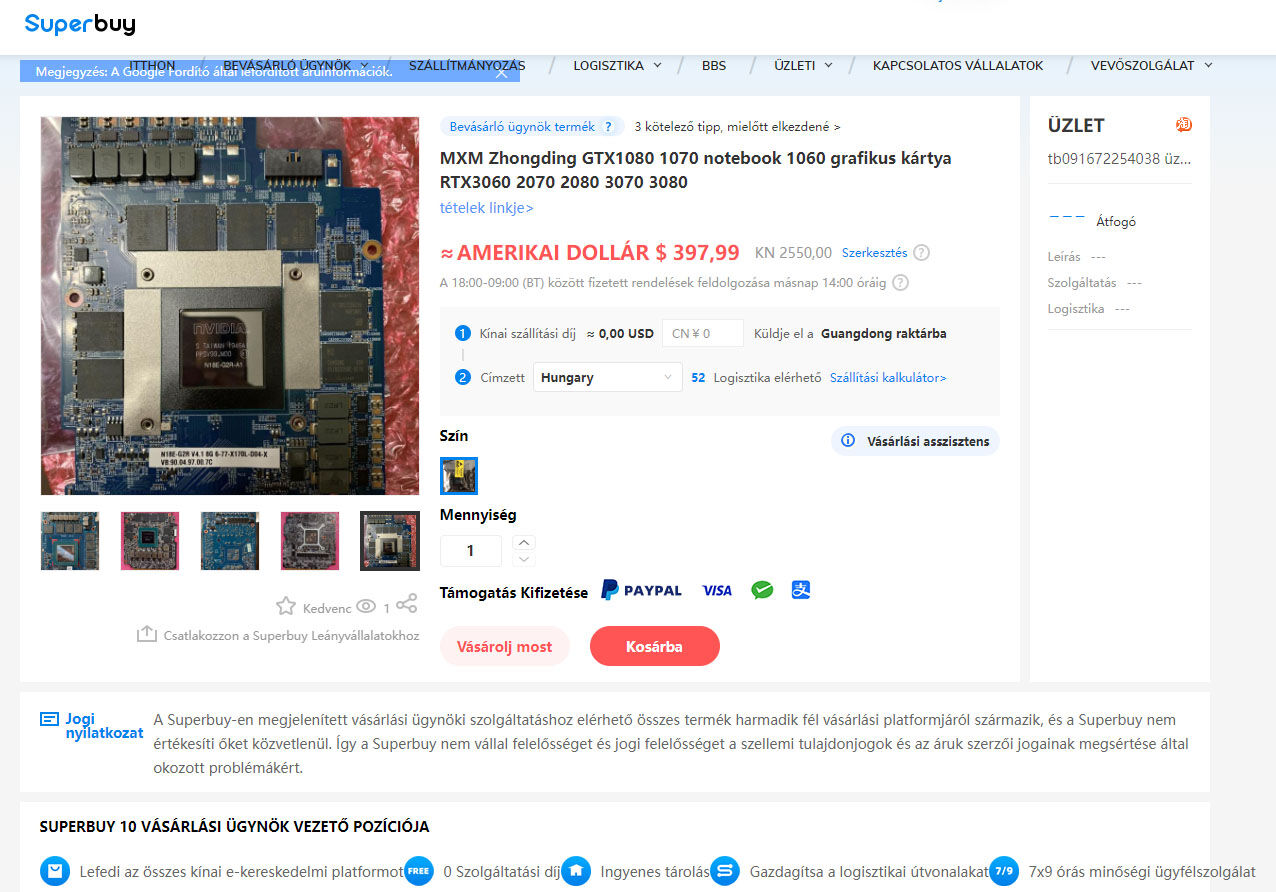Select the first product thumbnail
The image size is (1276, 892).
(70, 541)
